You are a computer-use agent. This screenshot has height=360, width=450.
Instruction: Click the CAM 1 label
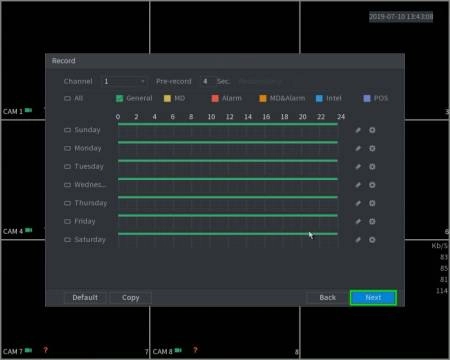(13, 111)
